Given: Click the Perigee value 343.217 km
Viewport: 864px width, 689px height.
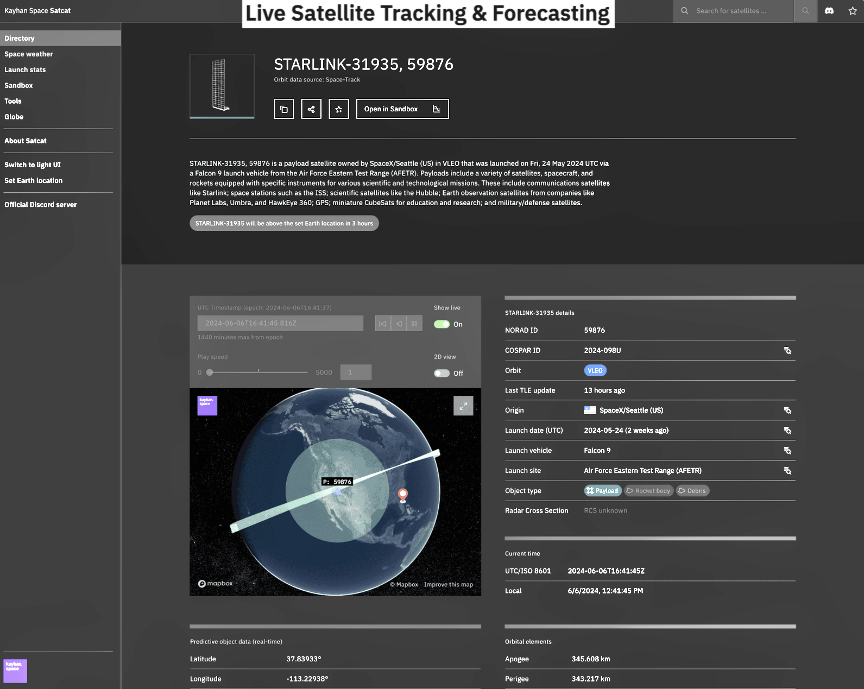Looking at the screenshot, I should (591, 679).
